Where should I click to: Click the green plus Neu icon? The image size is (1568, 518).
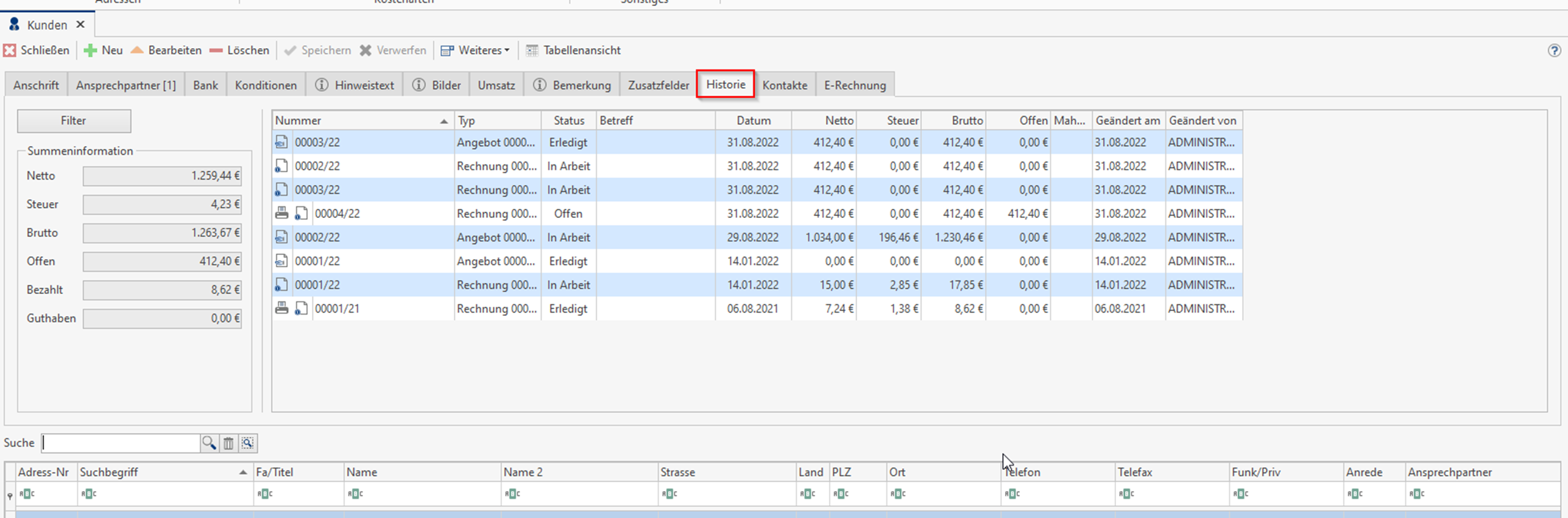pyautogui.click(x=90, y=51)
